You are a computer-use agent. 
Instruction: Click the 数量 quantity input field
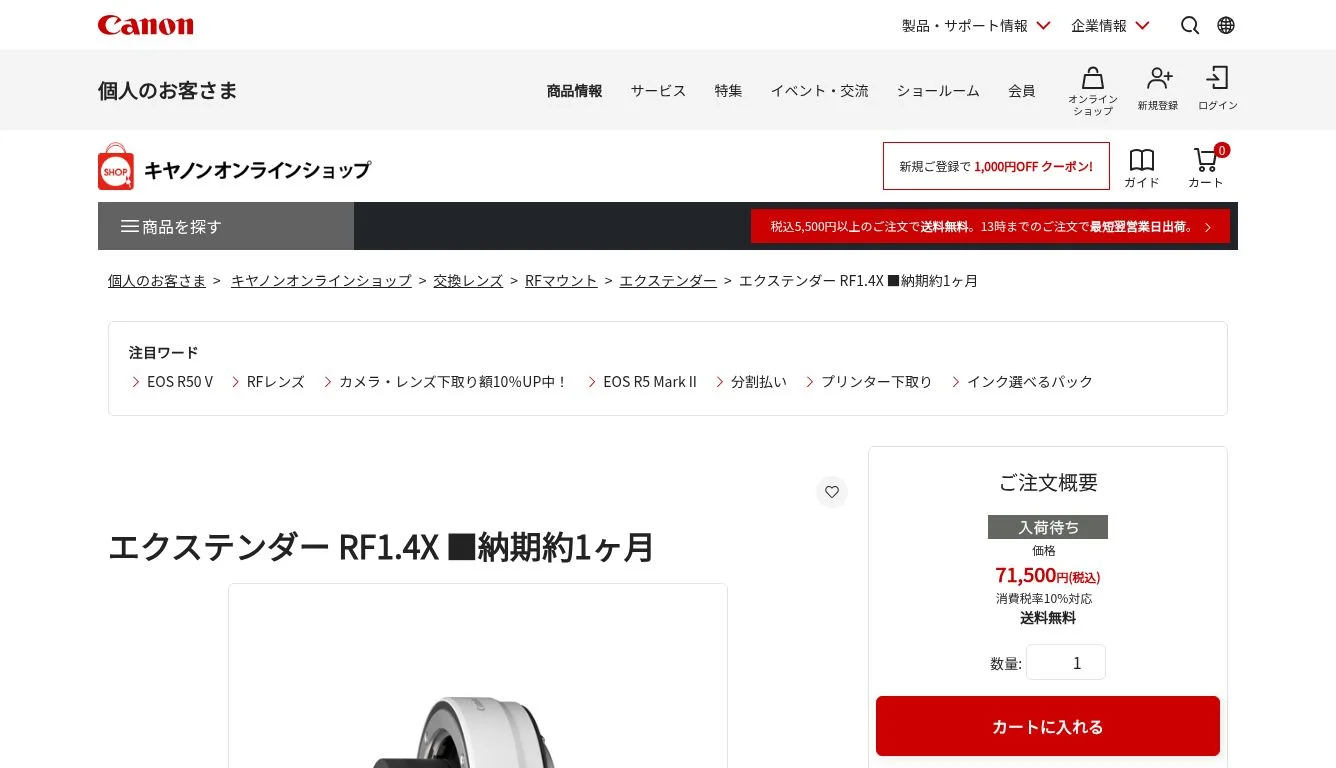pos(1066,662)
